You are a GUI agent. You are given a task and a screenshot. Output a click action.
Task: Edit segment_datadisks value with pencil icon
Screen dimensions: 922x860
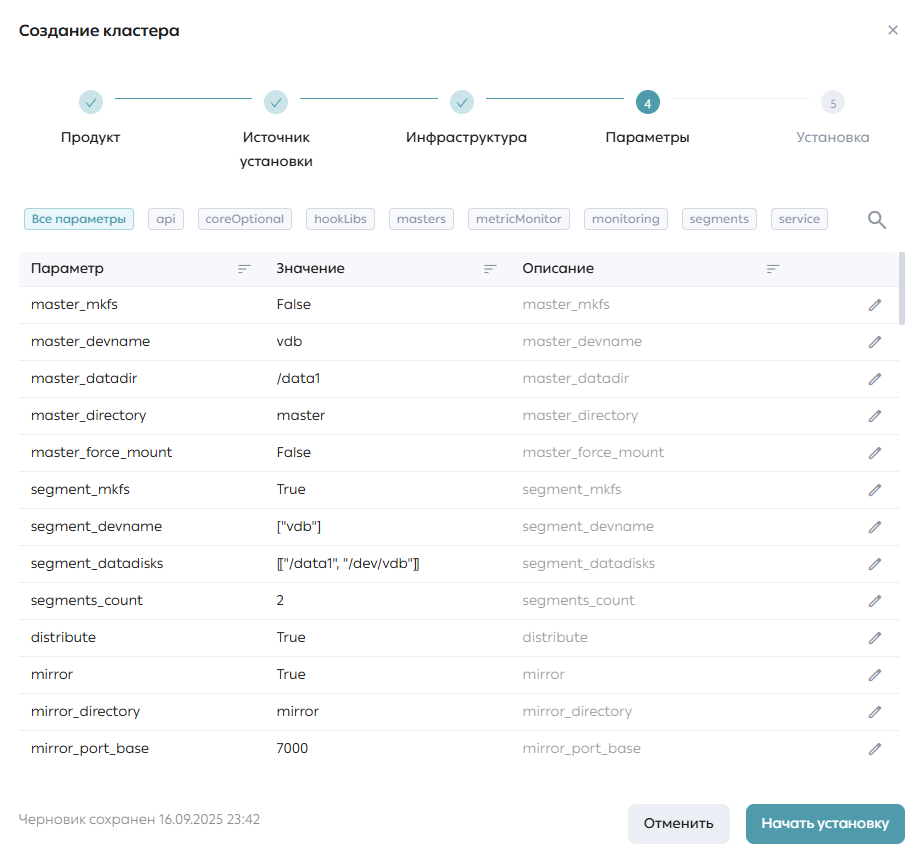[x=875, y=564]
